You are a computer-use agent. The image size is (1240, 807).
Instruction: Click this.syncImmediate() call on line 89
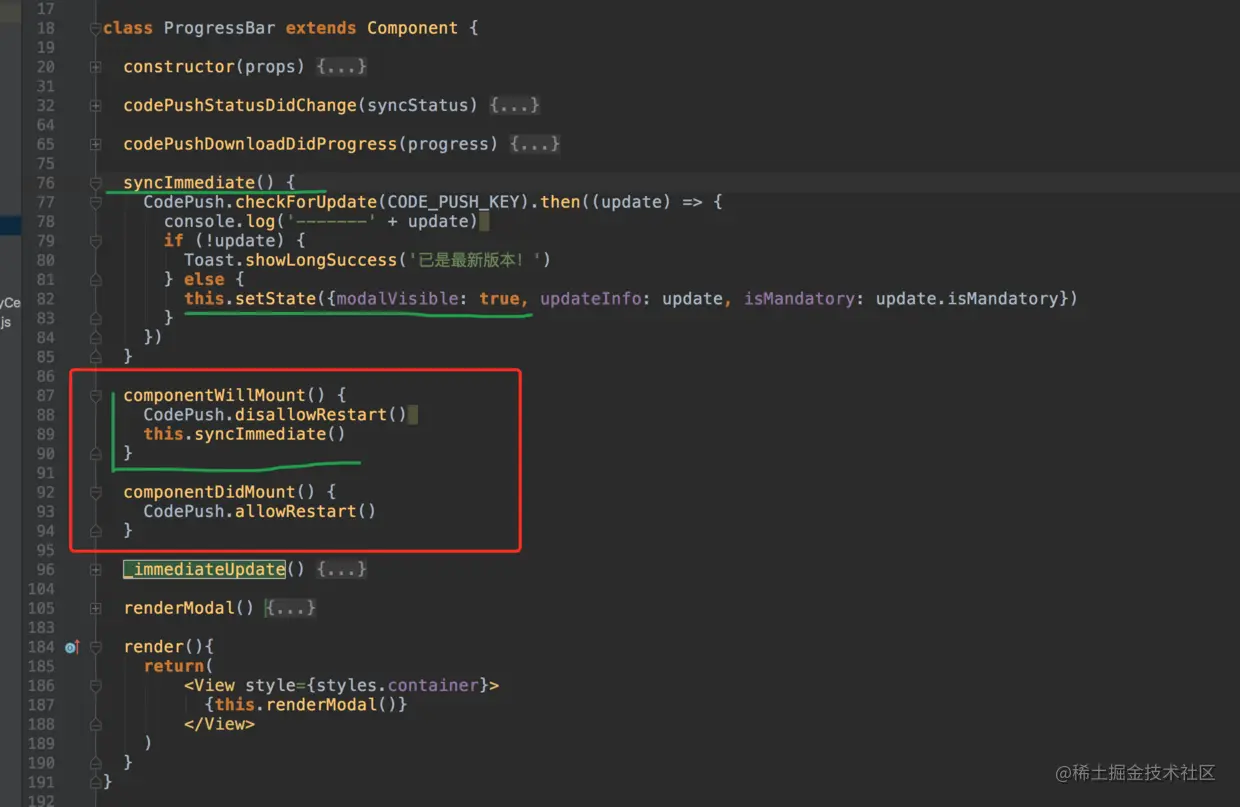pos(245,434)
